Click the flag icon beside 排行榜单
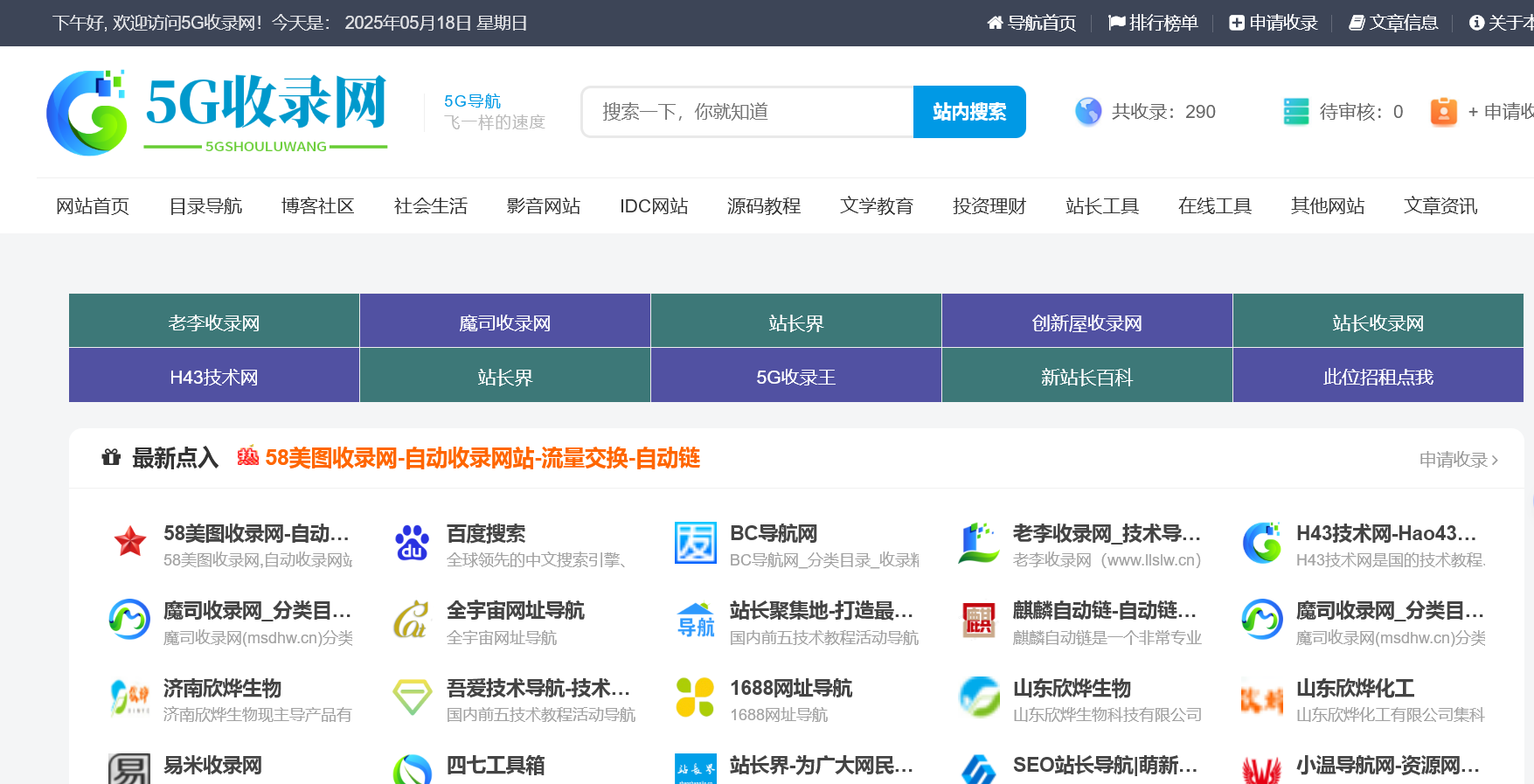The height and width of the screenshot is (784, 1534). click(1116, 23)
